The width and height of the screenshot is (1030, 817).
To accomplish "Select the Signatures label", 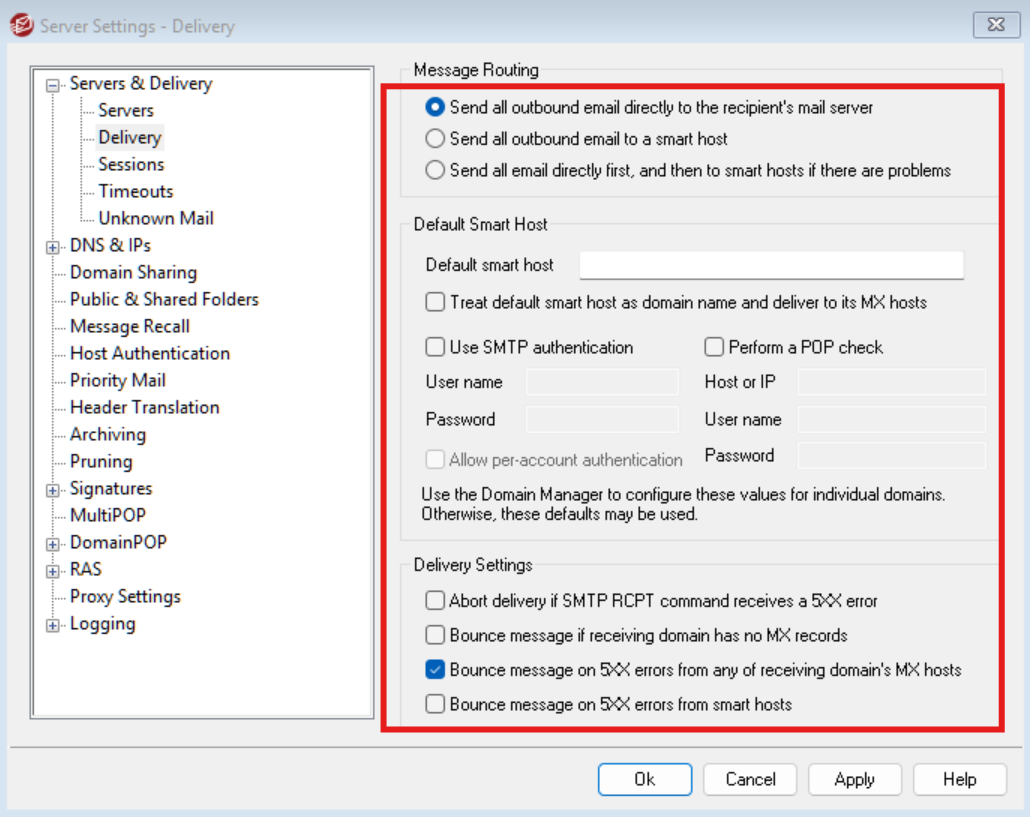I will (x=111, y=488).
